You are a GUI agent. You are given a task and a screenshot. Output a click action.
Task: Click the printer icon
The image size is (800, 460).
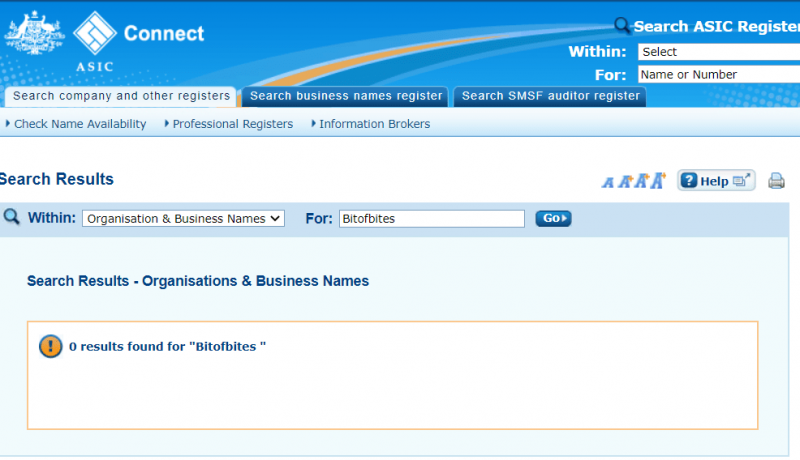pos(776,181)
